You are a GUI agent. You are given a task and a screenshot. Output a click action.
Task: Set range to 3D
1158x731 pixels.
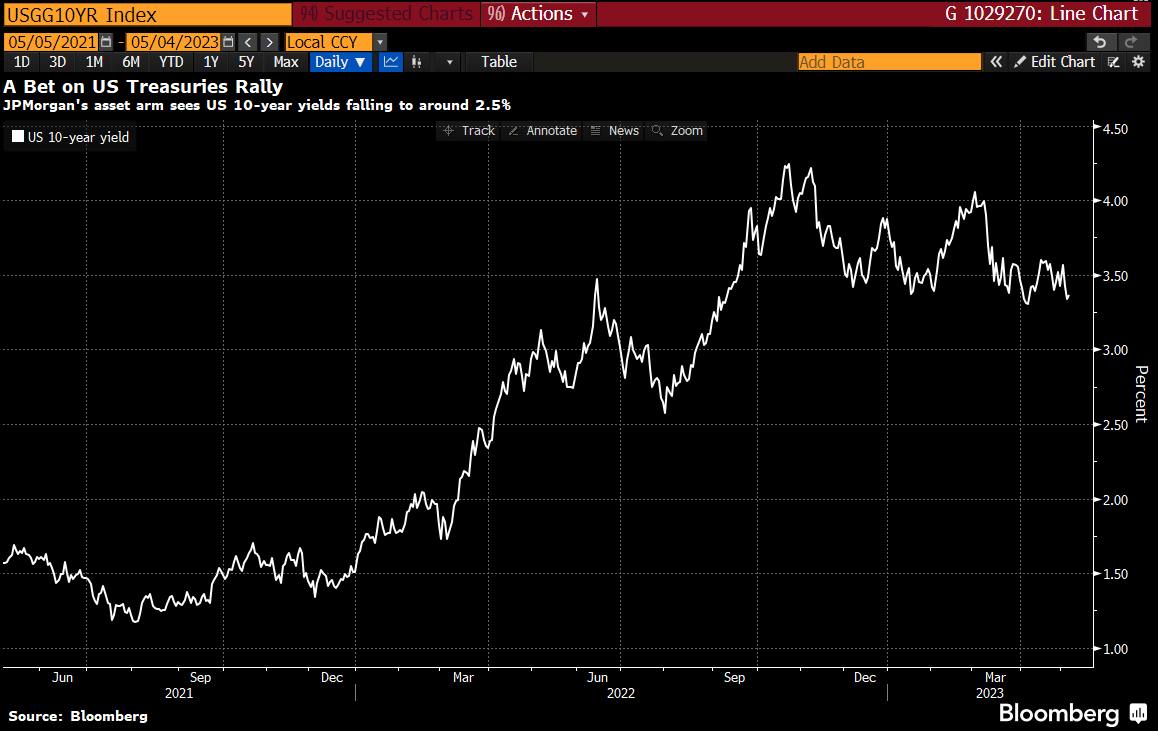pyautogui.click(x=58, y=62)
